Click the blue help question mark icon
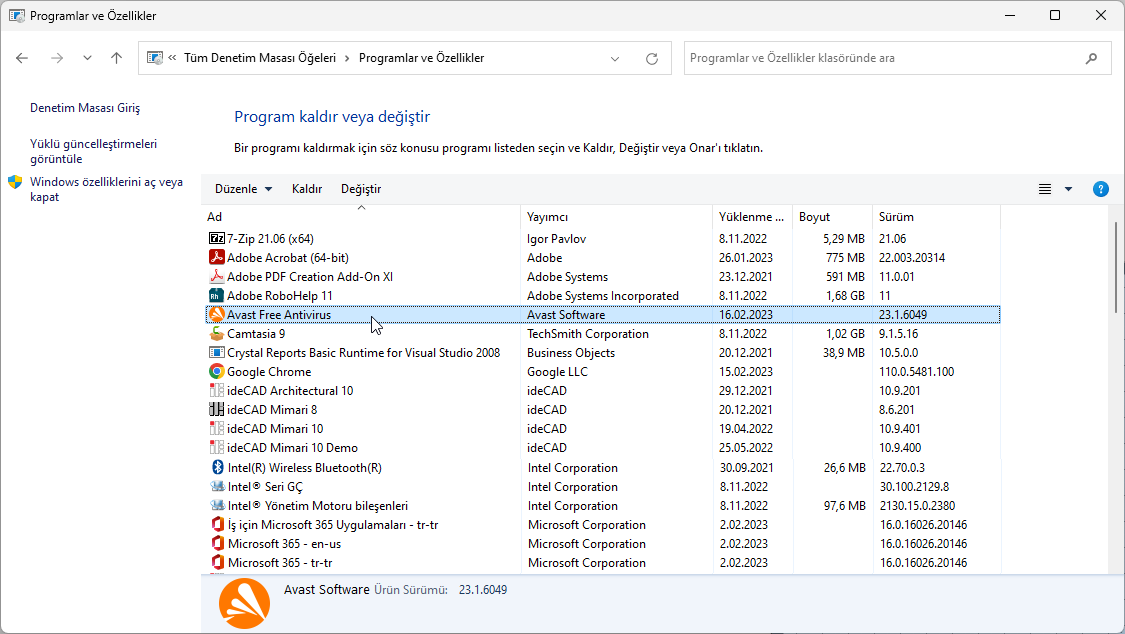The height and width of the screenshot is (634, 1125). (x=1100, y=189)
